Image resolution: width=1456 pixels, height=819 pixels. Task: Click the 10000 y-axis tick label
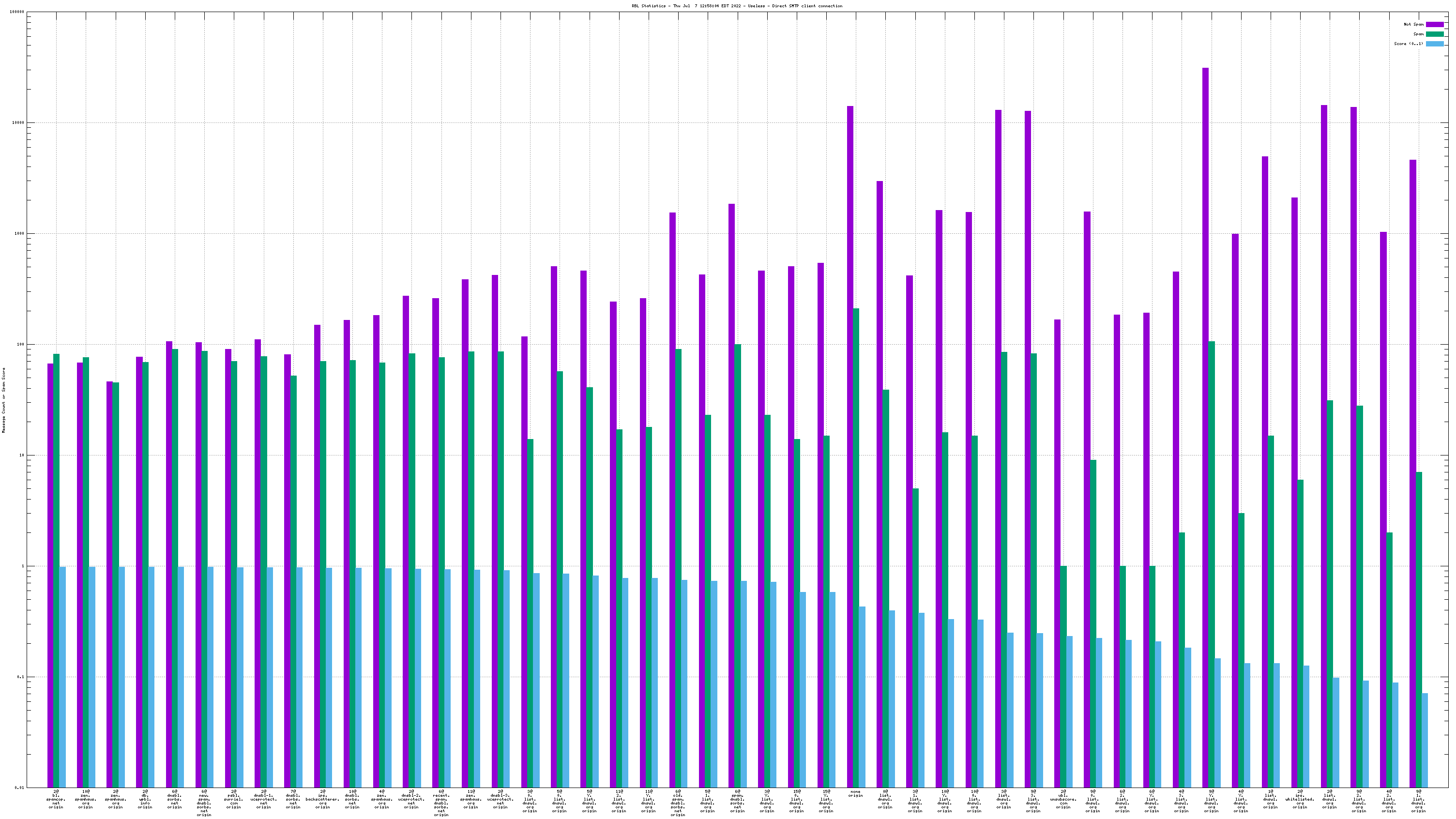18,122
